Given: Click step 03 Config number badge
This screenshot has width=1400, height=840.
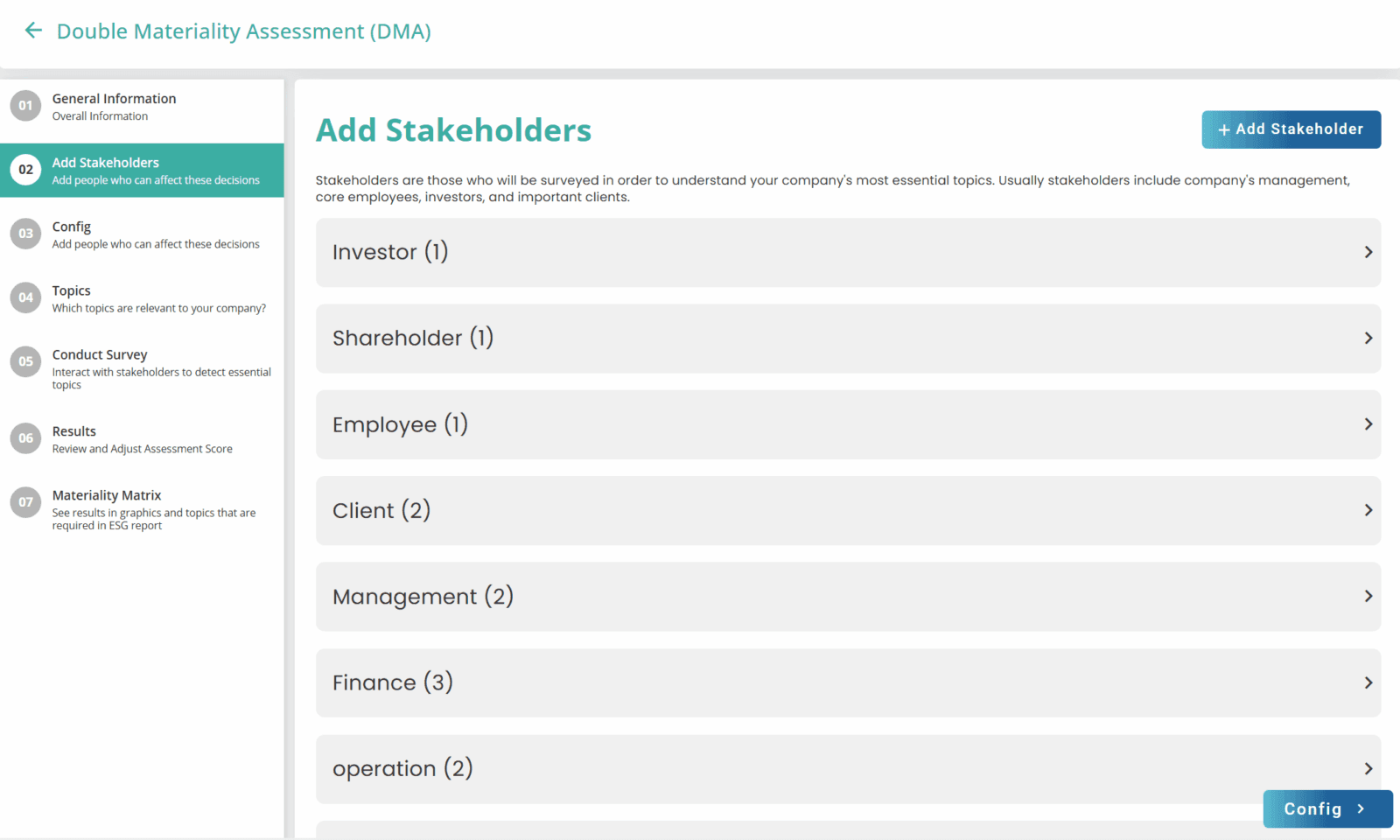Looking at the screenshot, I should coord(25,234).
